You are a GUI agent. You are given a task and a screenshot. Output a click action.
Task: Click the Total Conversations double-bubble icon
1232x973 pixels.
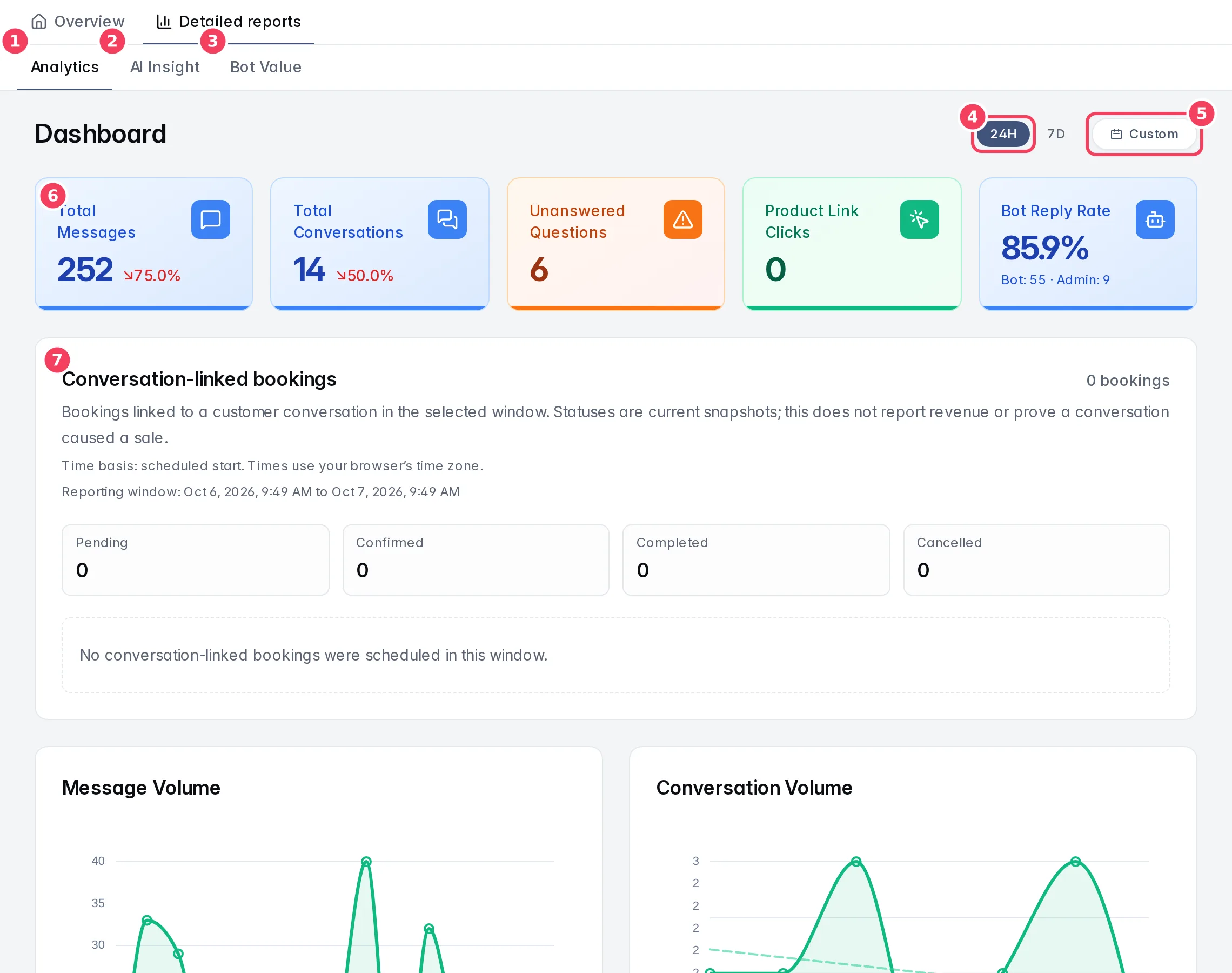(447, 219)
